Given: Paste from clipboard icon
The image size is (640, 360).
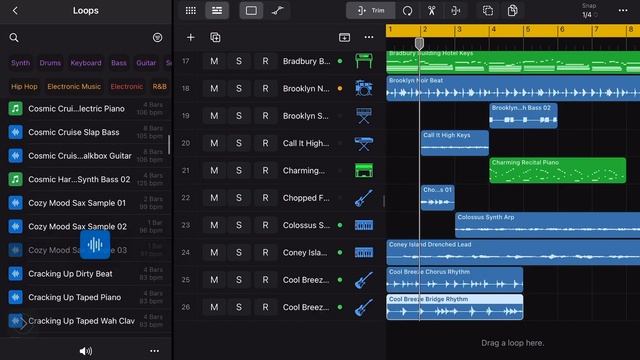Looking at the screenshot, I should [512, 11].
